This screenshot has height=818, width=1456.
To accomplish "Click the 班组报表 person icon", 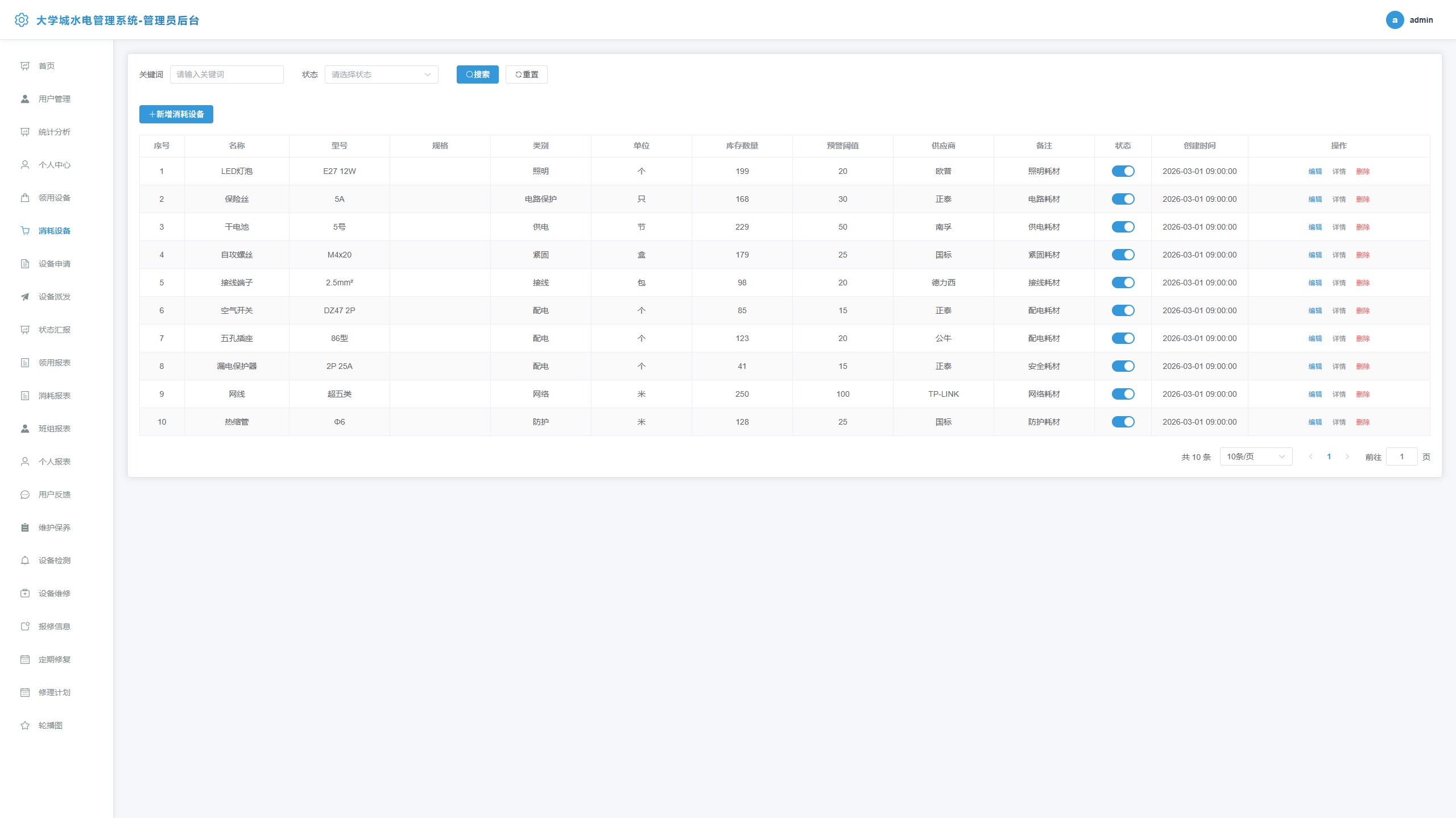I will click(x=25, y=429).
